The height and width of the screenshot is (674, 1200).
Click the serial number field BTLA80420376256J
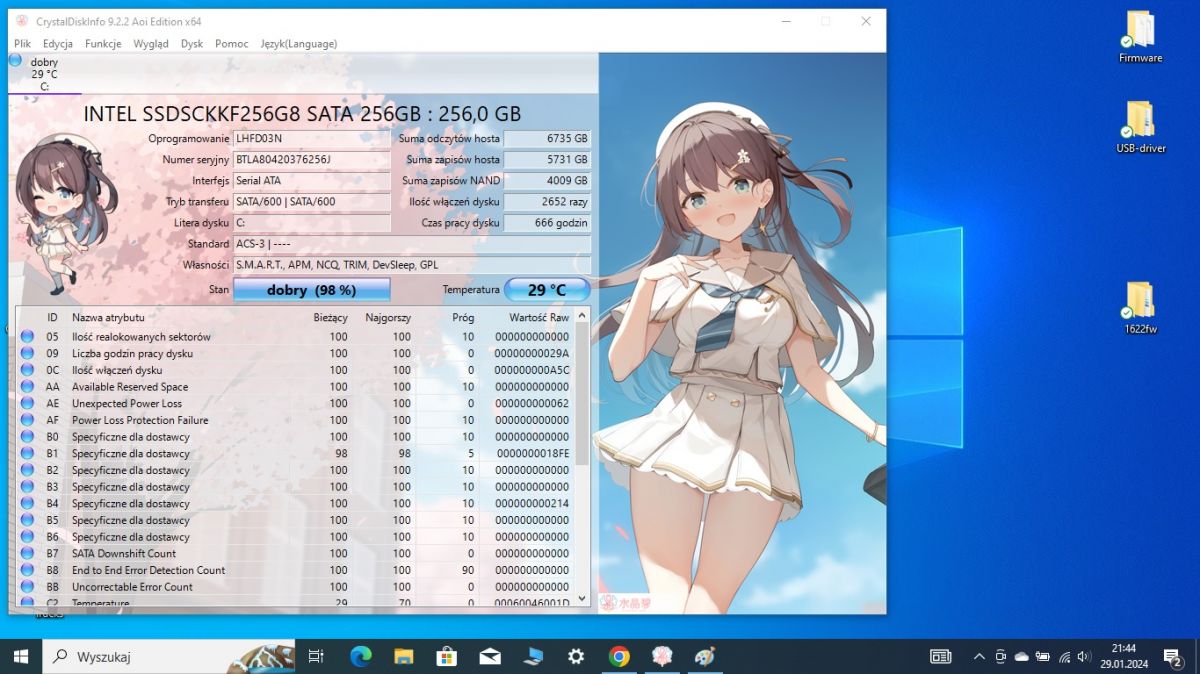(311, 160)
